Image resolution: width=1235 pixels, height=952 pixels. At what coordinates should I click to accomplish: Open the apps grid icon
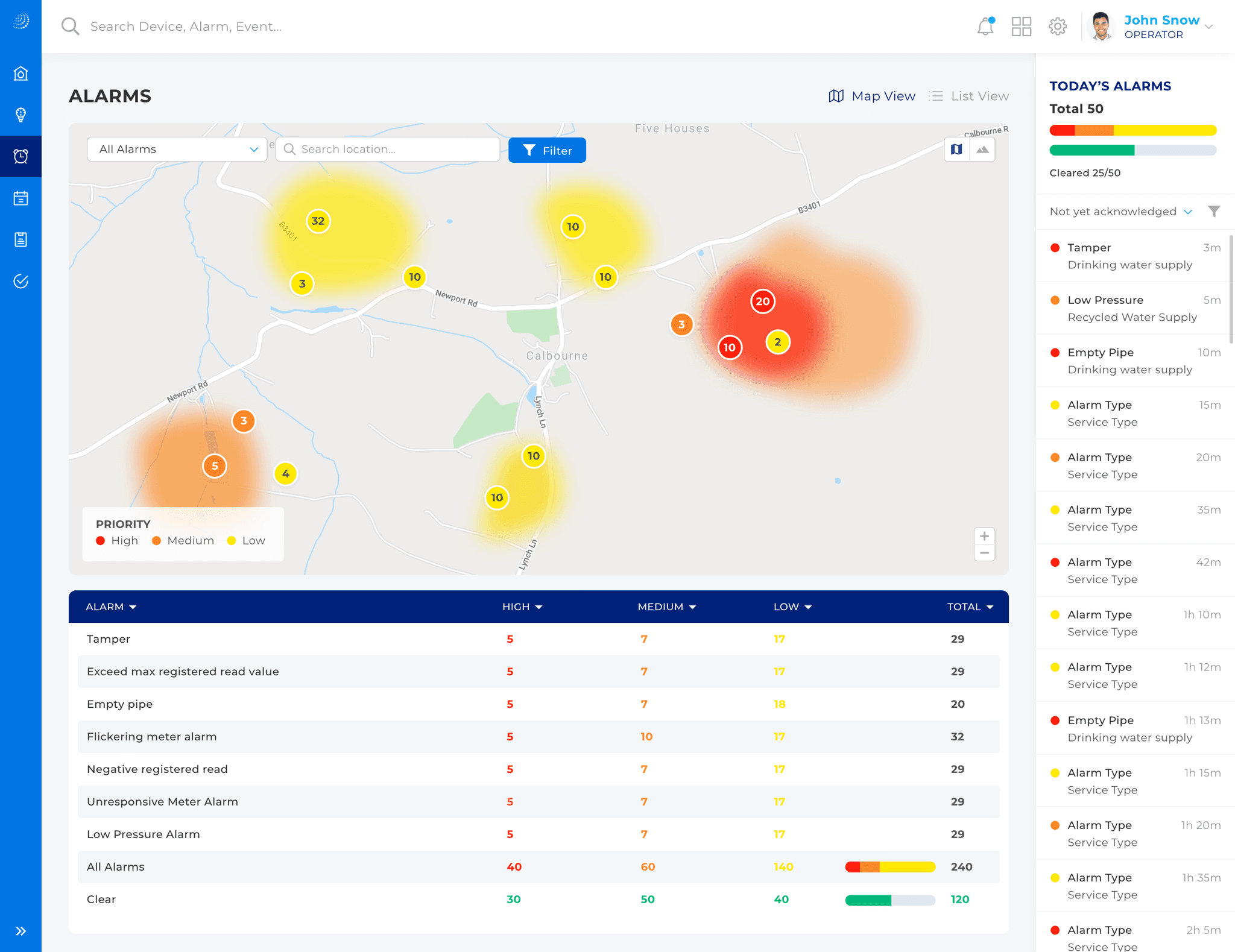(x=1022, y=27)
